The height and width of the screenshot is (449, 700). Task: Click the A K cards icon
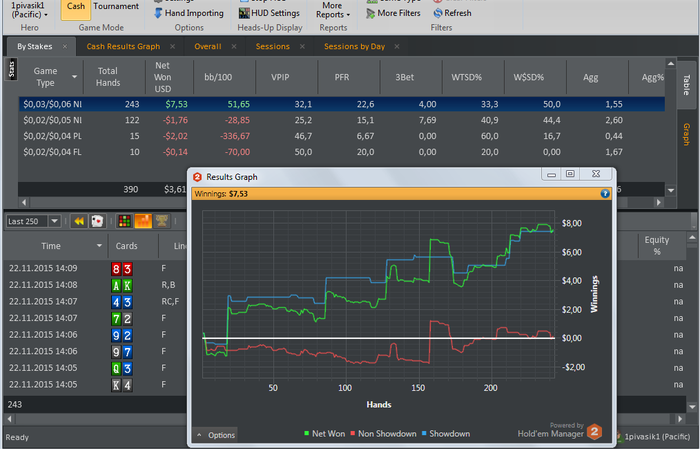(121, 285)
